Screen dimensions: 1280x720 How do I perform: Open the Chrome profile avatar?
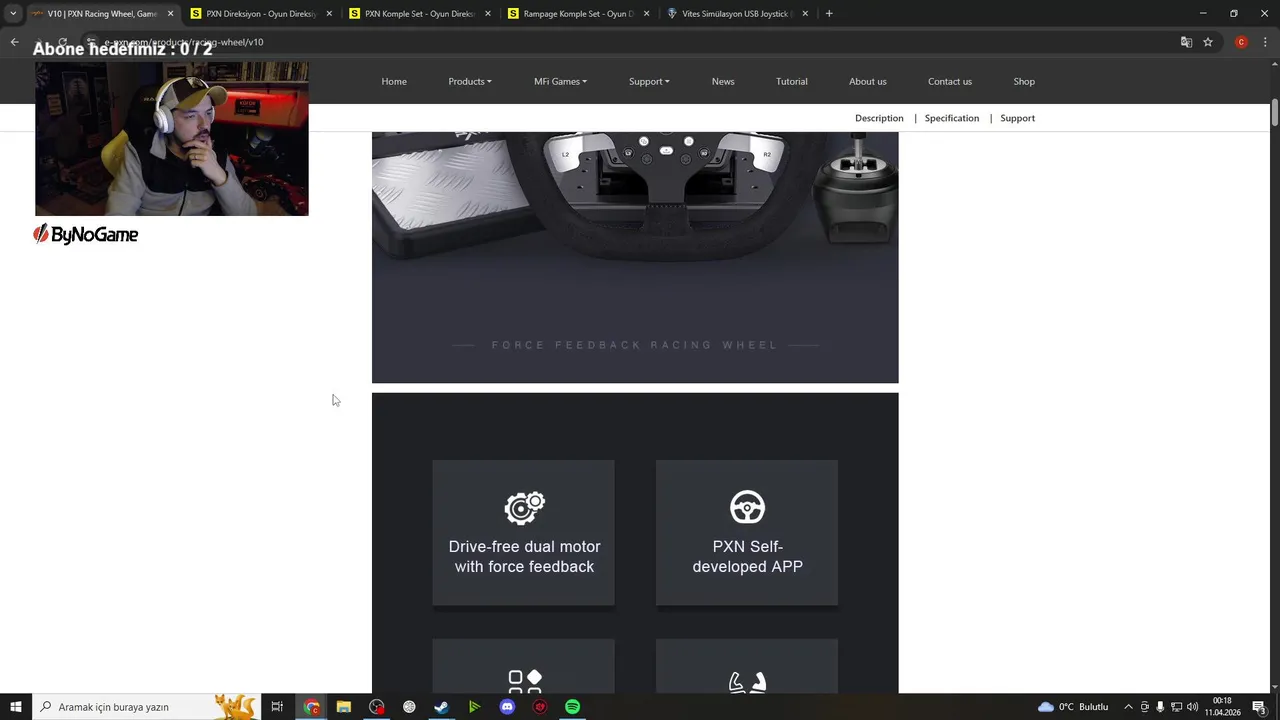tap(1241, 42)
